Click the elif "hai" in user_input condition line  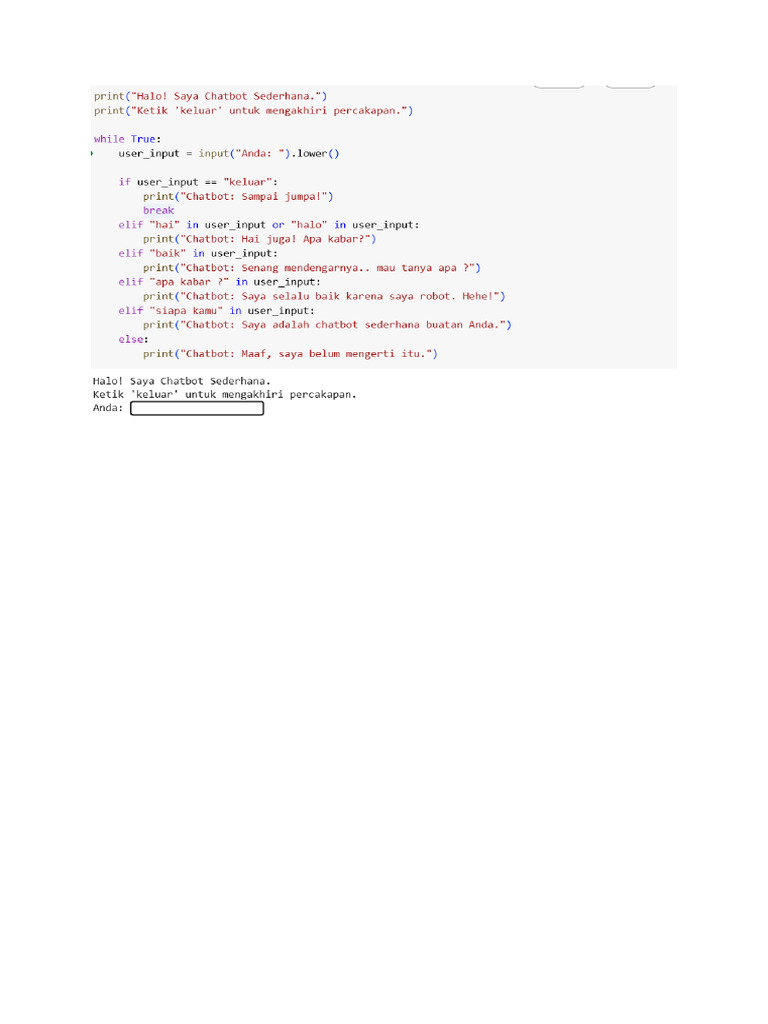coord(268,225)
